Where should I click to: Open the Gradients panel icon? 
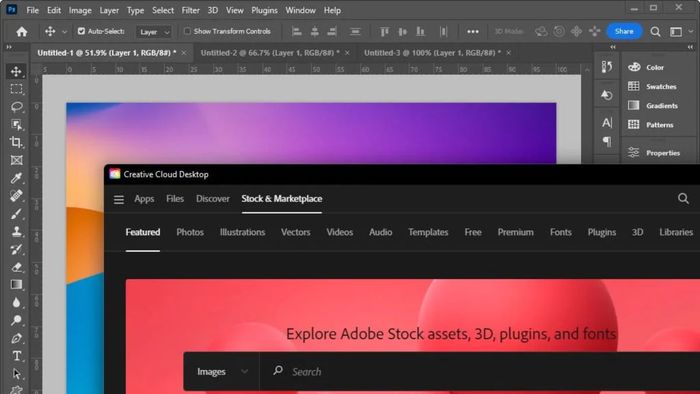pyautogui.click(x=633, y=105)
